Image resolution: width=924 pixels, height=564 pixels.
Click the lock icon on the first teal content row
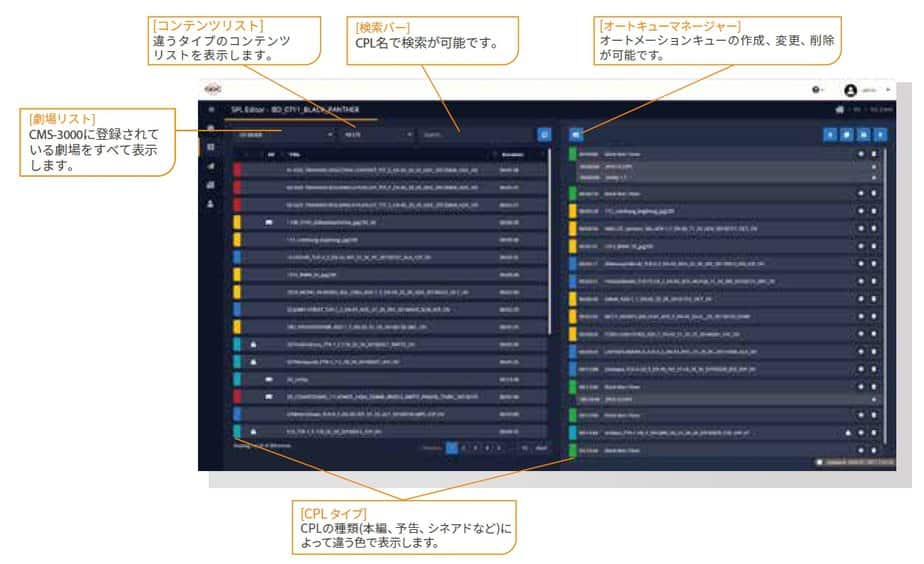point(253,344)
